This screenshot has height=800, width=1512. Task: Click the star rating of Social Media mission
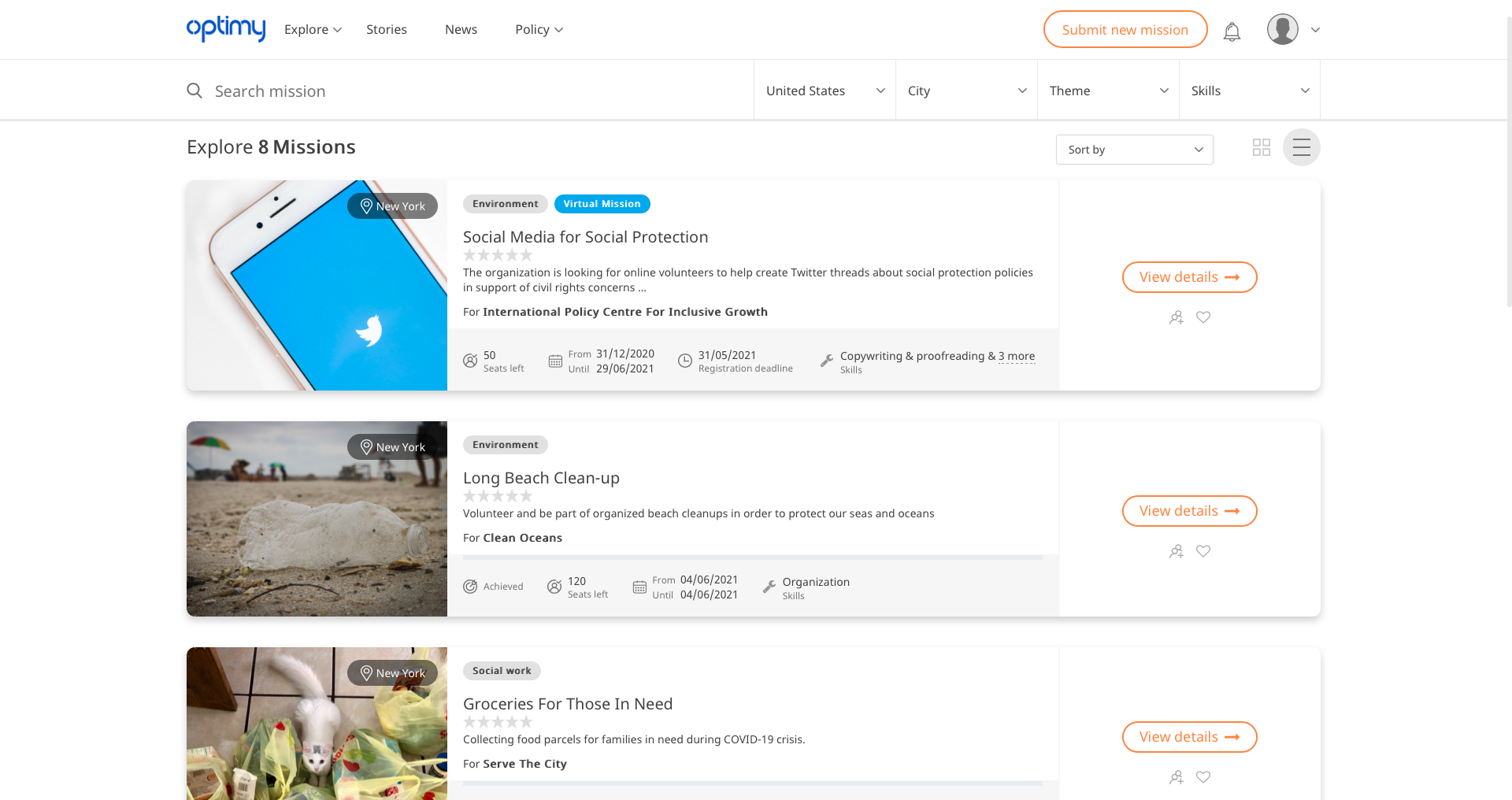click(x=498, y=255)
